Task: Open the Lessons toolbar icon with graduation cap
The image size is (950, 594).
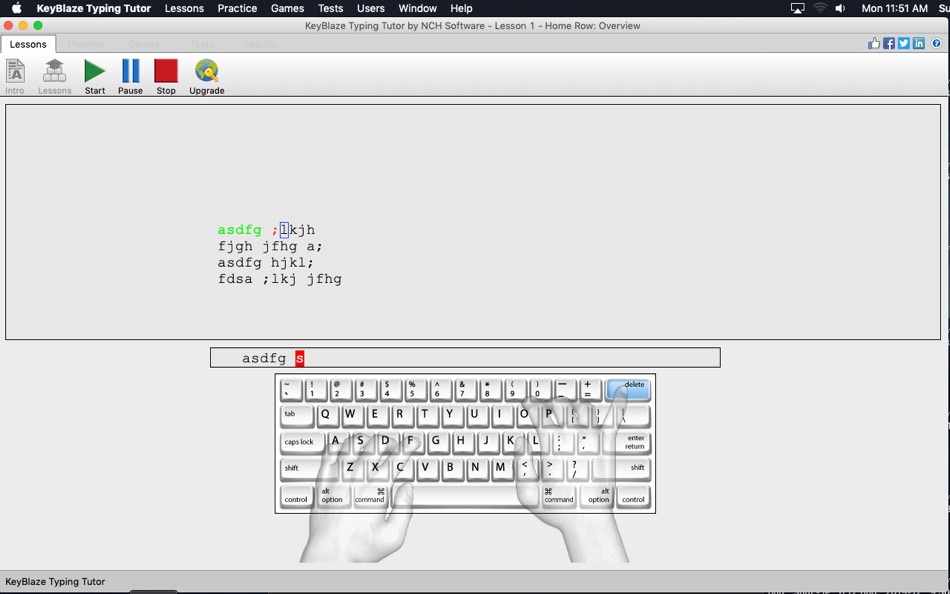Action: [x=55, y=76]
